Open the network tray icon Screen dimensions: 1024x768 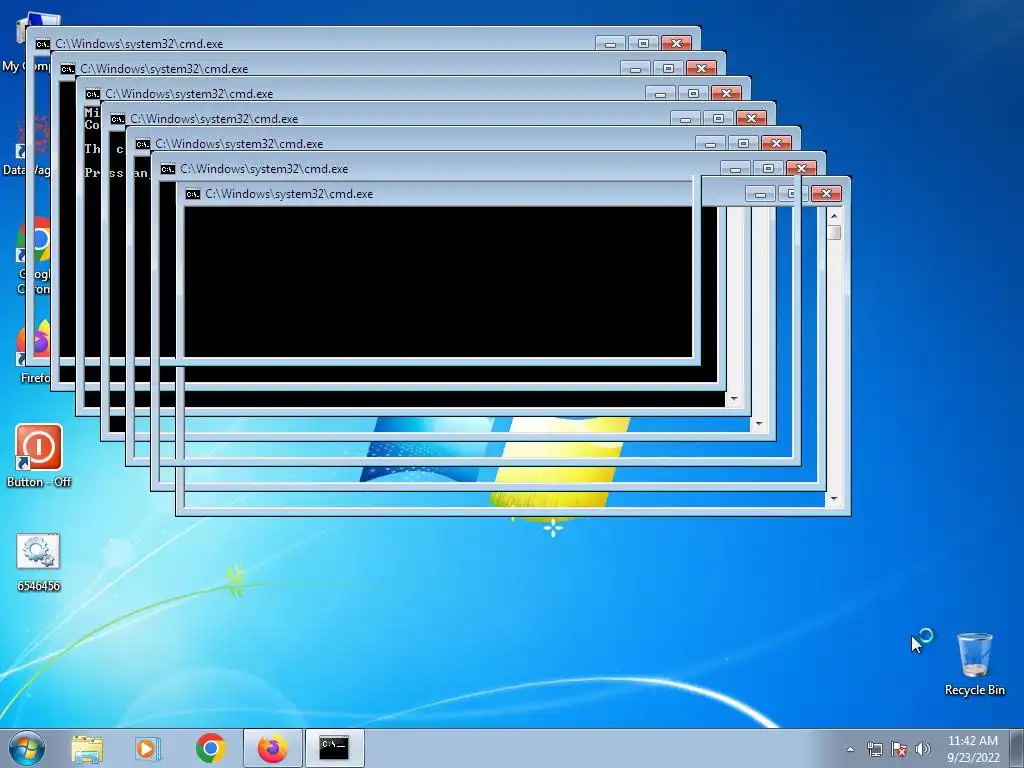[x=874, y=749]
